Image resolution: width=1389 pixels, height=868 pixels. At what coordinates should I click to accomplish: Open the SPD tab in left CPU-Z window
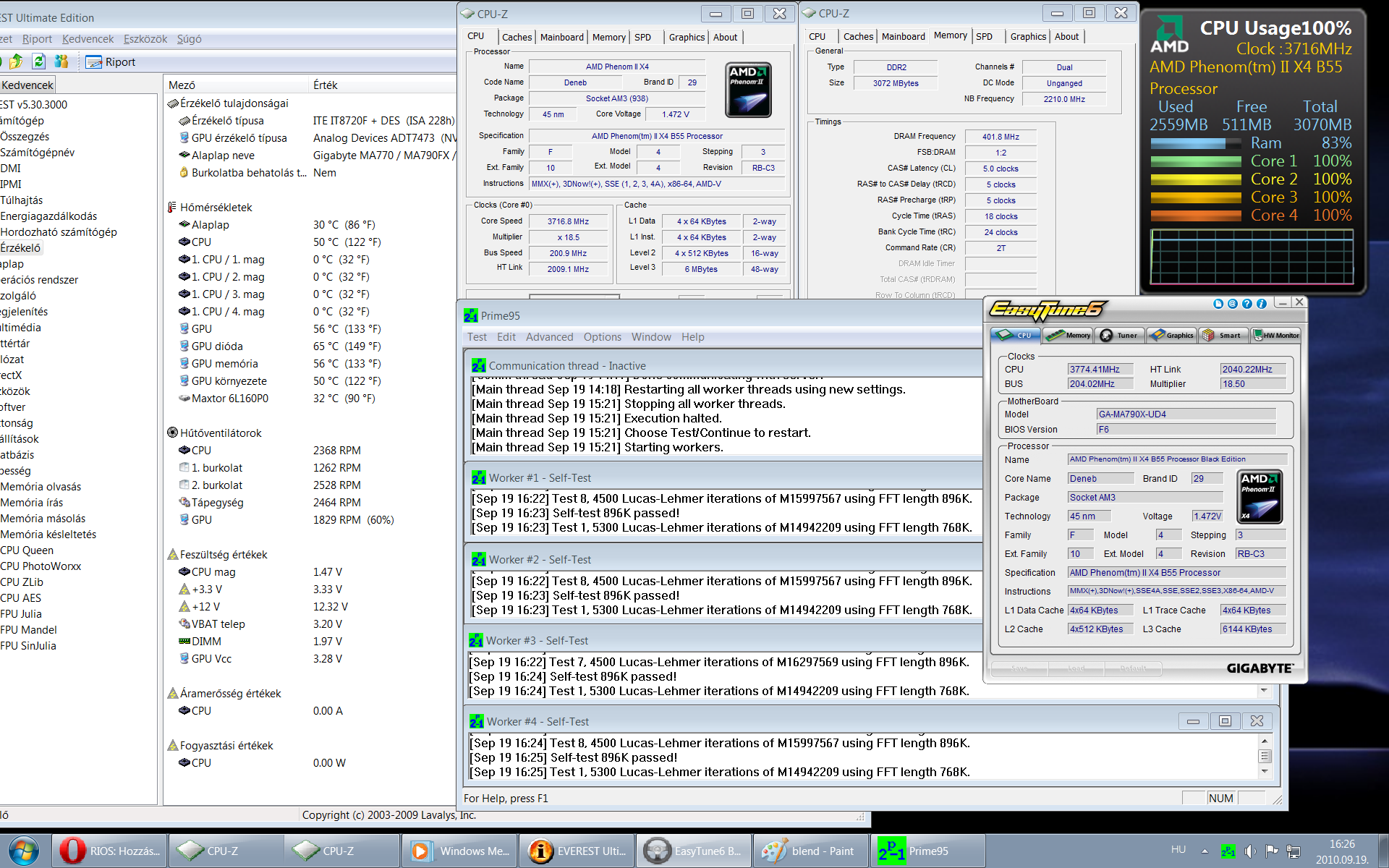pos(642,37)
